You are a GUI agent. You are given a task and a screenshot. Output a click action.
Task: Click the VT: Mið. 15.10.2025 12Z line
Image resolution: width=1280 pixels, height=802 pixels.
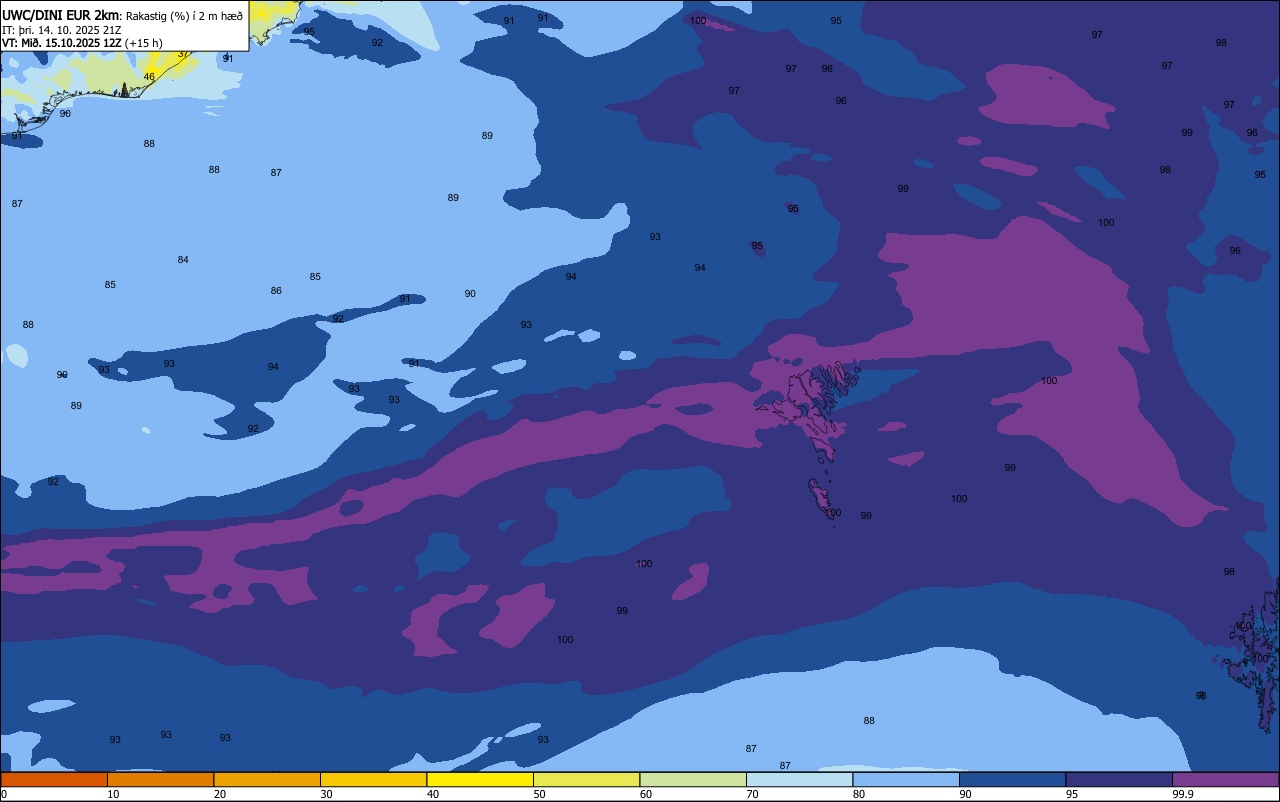click(x=82, y=43)
